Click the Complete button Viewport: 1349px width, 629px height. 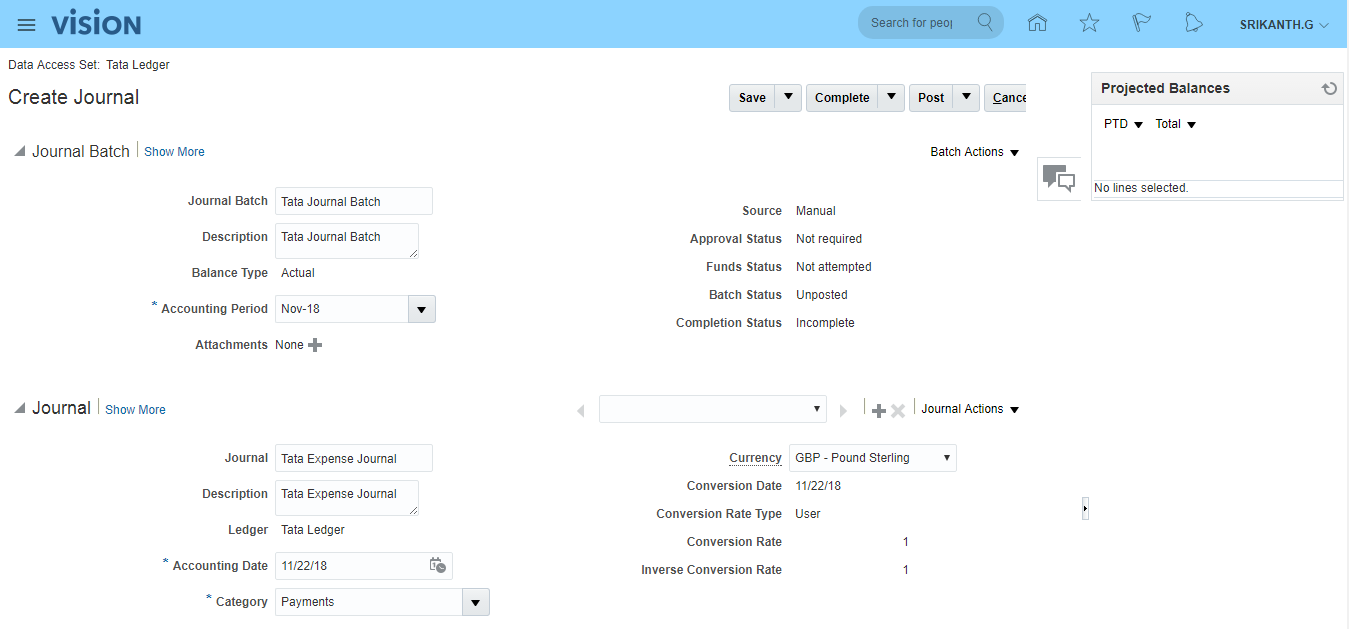point(841,98)
